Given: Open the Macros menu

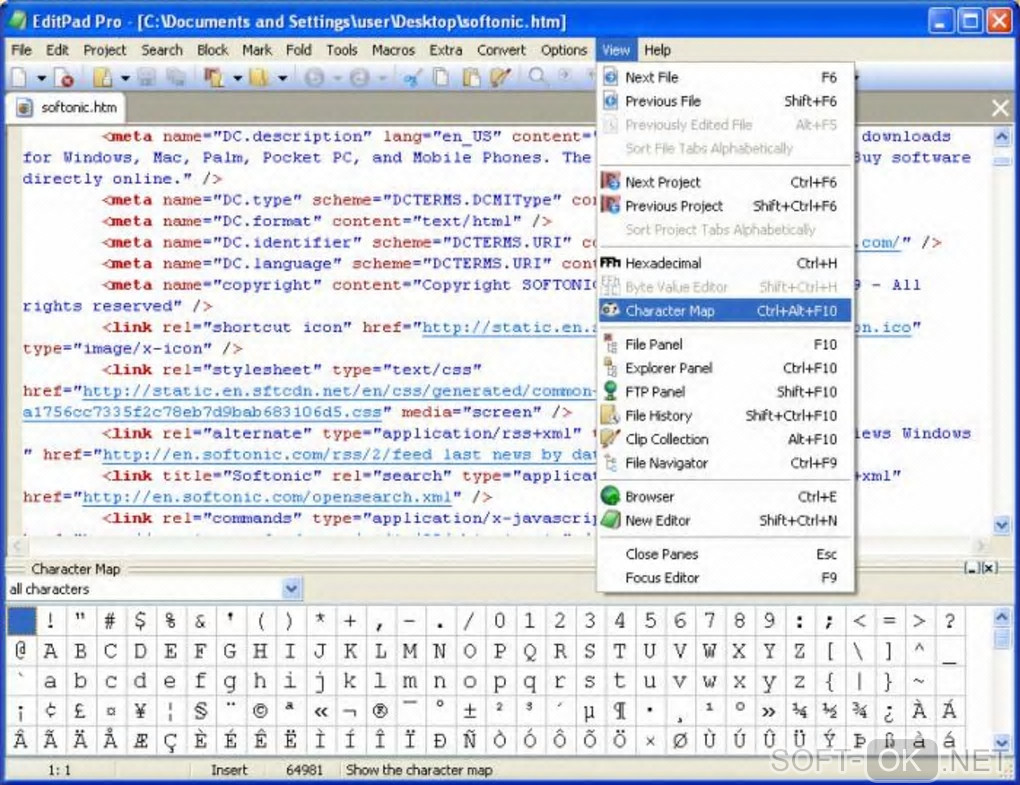Looking at the screenshot, I should pyautogui.click(x=394, y=50).
